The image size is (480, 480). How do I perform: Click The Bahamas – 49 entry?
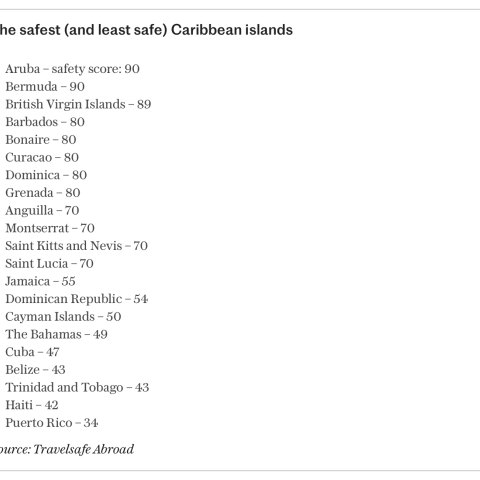click(x=56, y=334)
